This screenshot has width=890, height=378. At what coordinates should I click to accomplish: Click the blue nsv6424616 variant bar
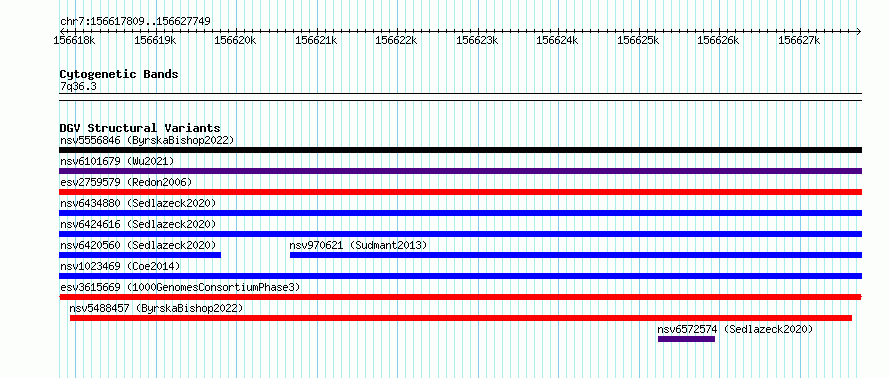tap(460, 234)
